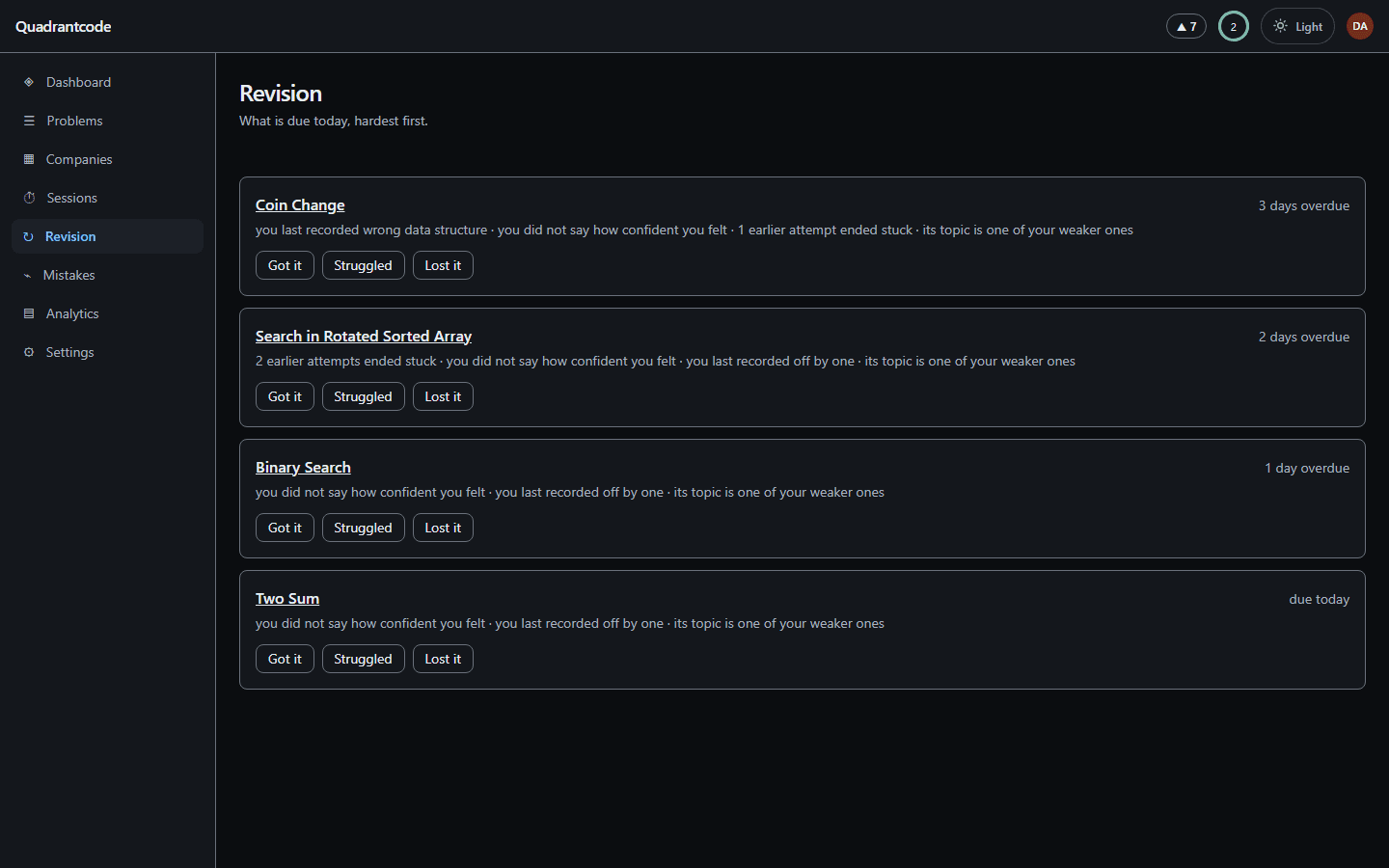Mark Search in Rotated Sorted Array Lost it
1389x868 pixels.
pos(443,396)
